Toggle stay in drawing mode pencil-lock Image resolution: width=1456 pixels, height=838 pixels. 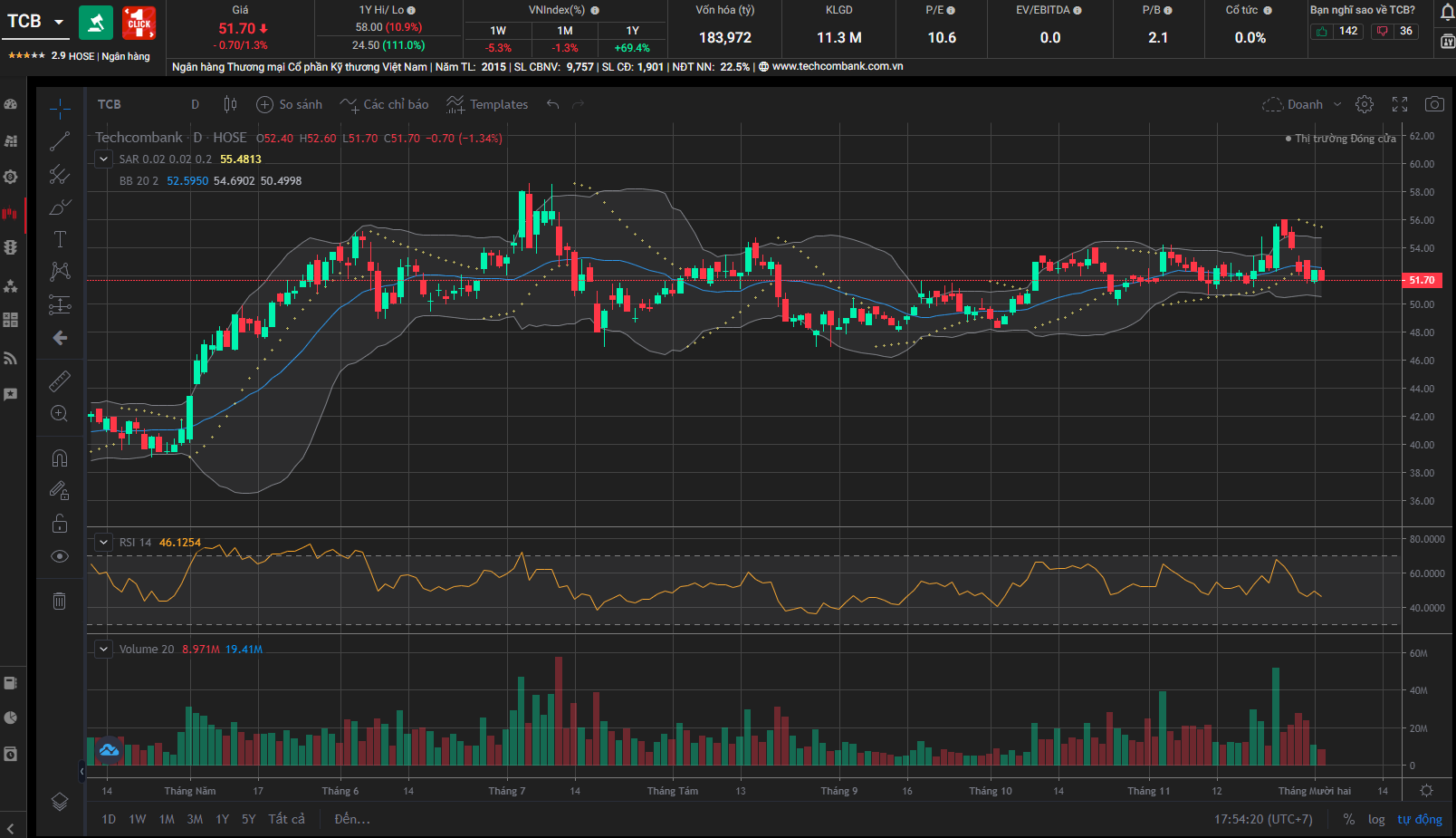(60, 490)
